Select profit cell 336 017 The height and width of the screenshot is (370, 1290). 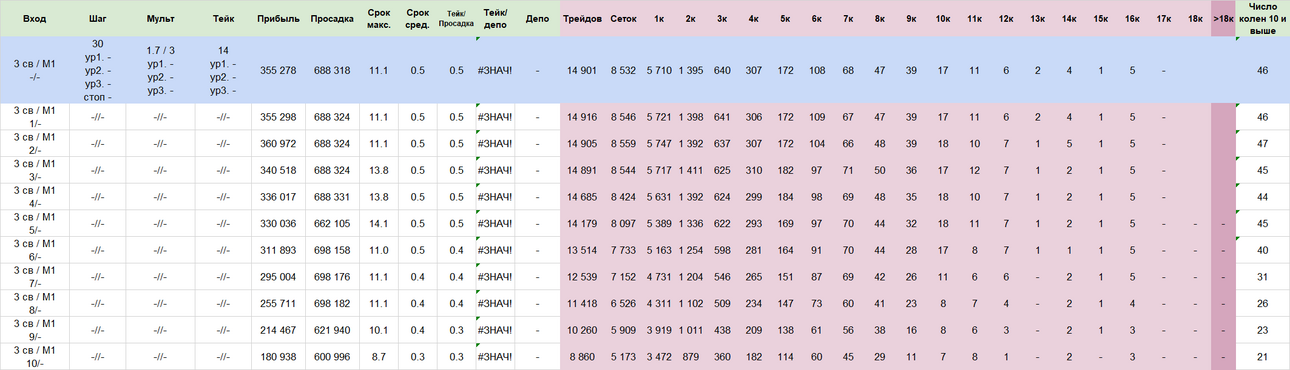click(x=277, y=197)
